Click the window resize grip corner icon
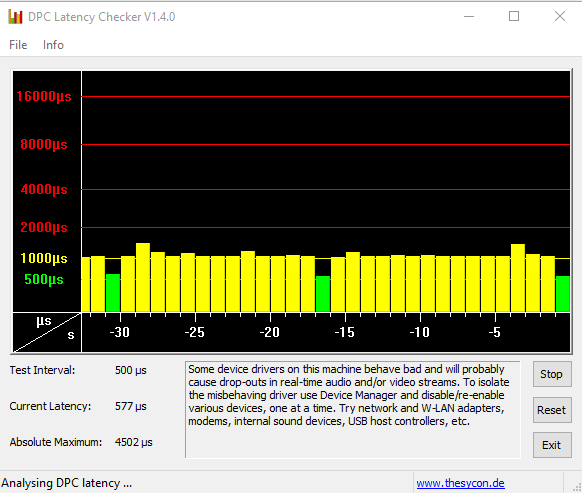Screen dimensions: 582x493 (577, 487)
